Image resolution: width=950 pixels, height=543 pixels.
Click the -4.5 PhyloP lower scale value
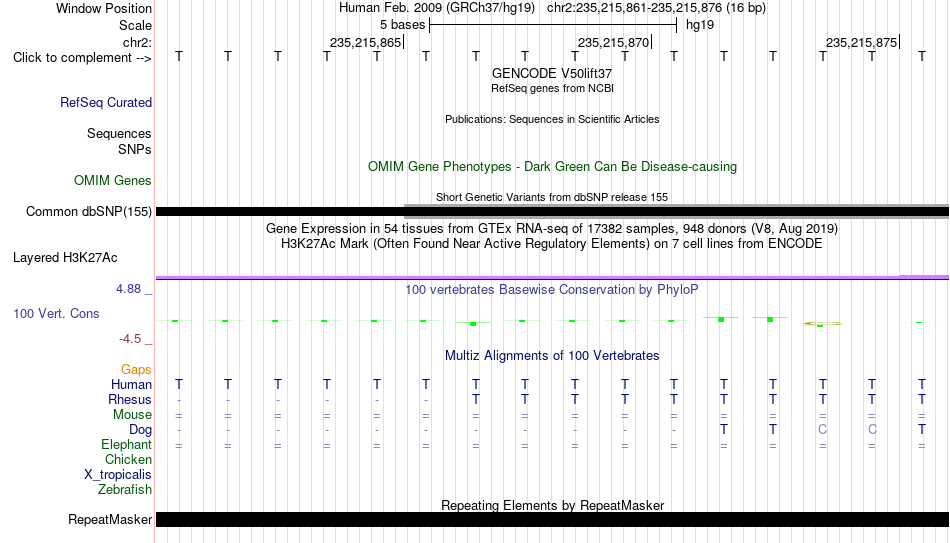point(130,339)
